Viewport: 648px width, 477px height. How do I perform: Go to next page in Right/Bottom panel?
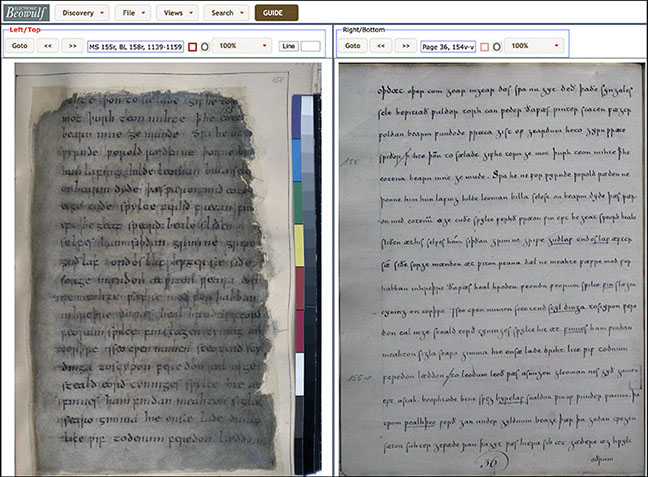tap(406, 46)
